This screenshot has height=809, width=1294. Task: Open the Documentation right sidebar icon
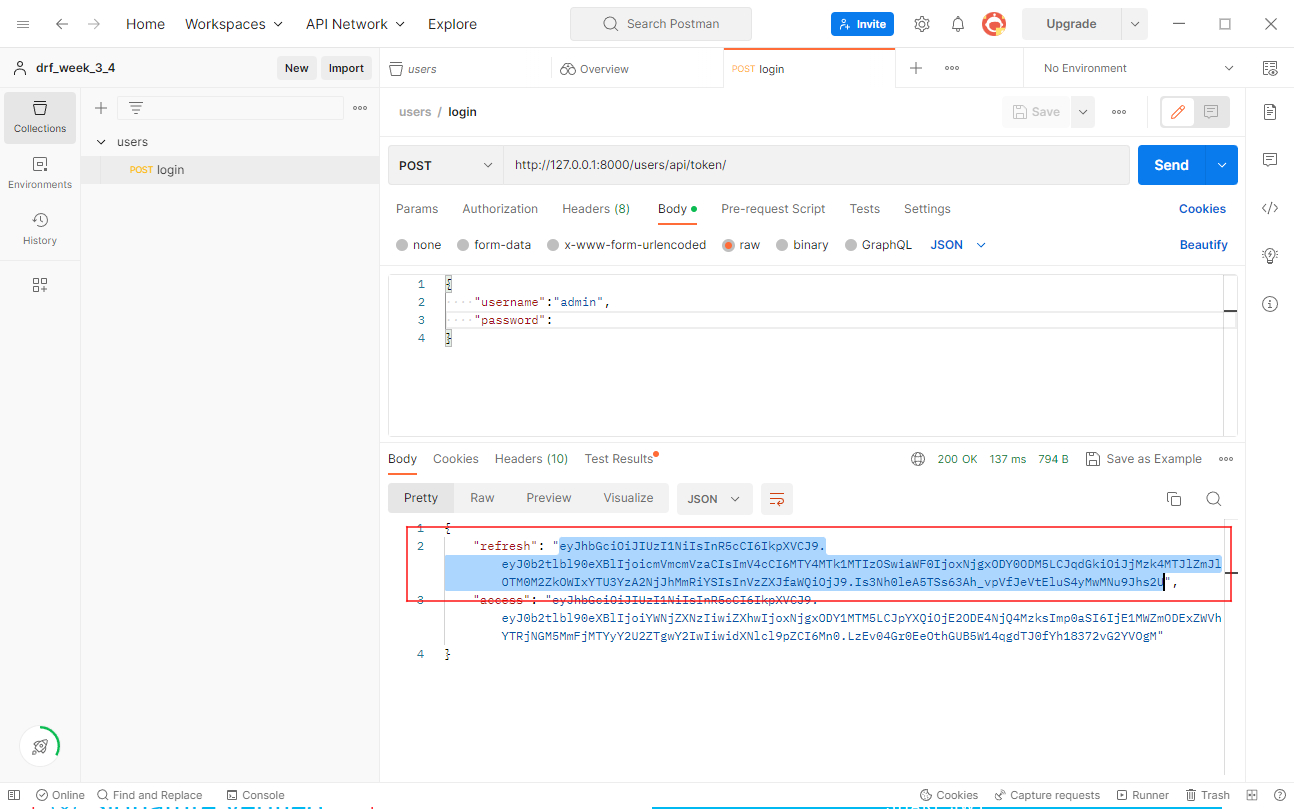pos(1270,111)
